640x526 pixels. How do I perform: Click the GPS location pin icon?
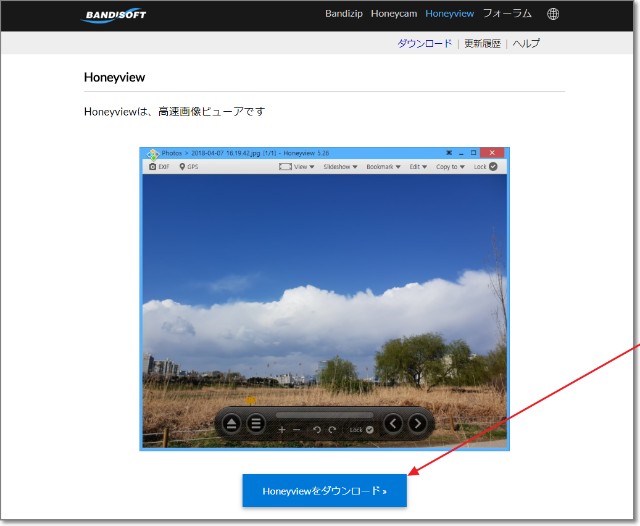[x=183, y=167]
